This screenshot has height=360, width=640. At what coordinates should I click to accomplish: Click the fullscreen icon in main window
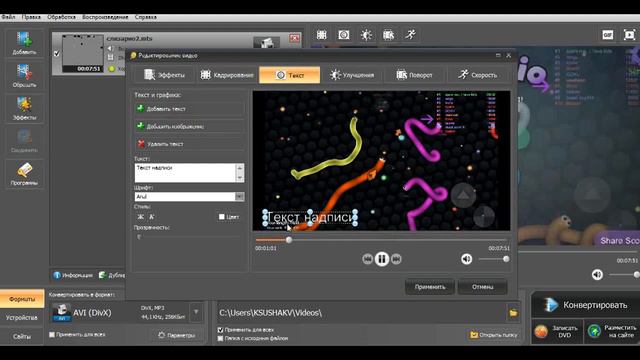click(x=629, y=35)
